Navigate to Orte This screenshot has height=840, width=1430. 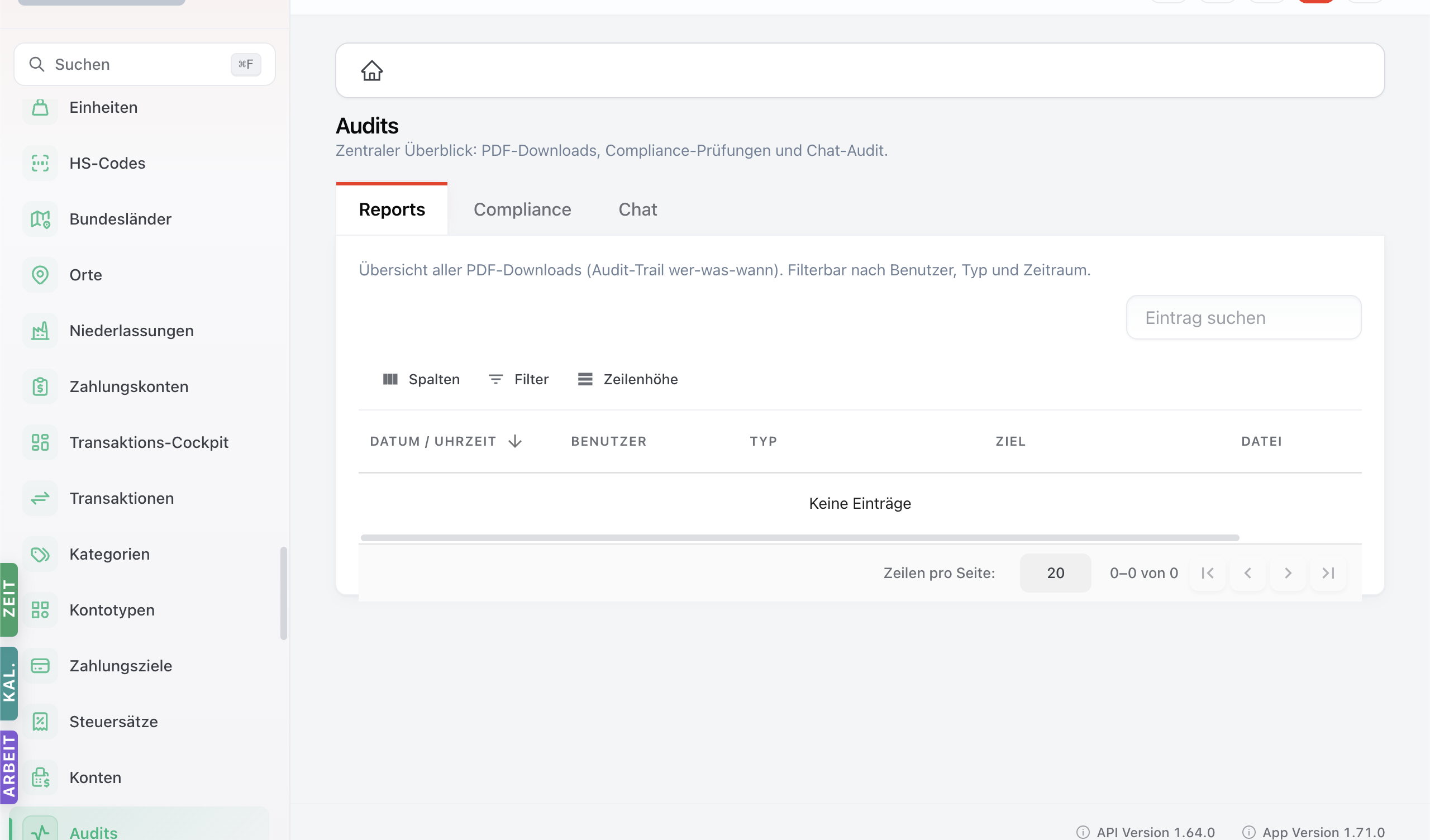[x=85, y=275]
